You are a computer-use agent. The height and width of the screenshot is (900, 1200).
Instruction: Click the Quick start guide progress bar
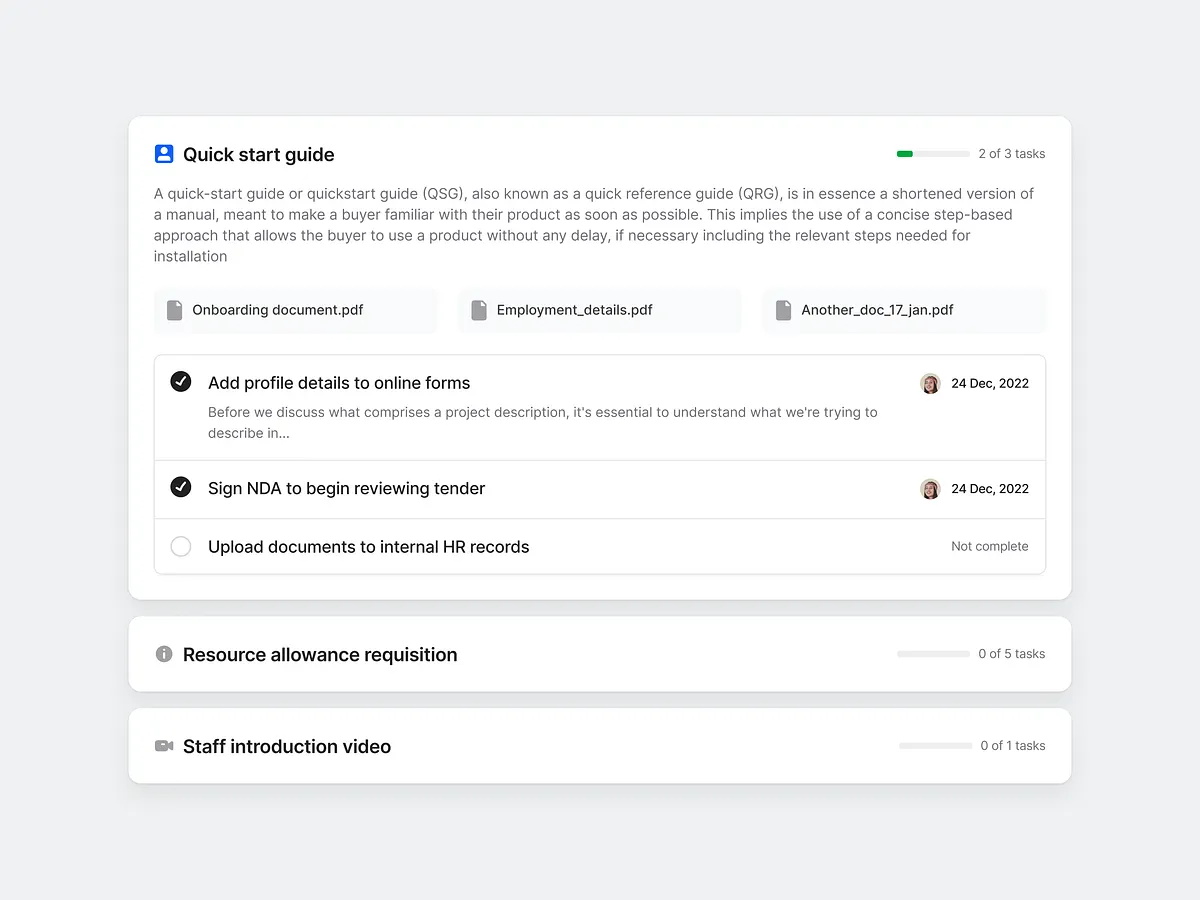click(x=932, y=154)
